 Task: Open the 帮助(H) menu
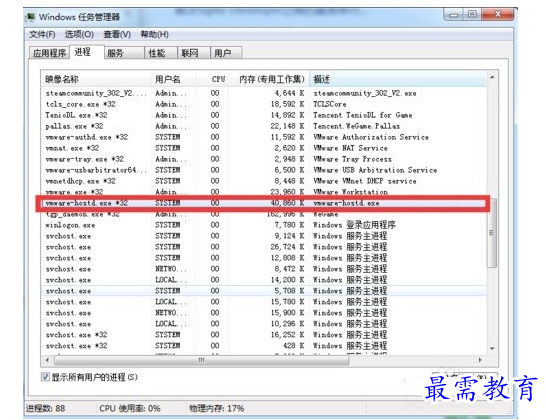point(154,34)
